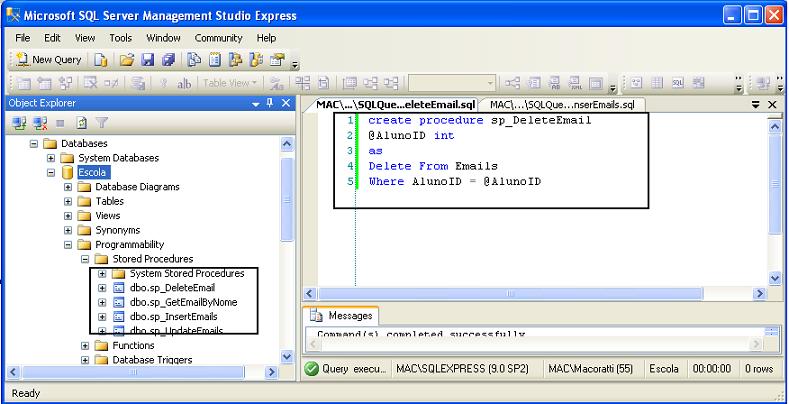This screenshot has width=789, height=404.
Task: Click the editor vertical scrollbar up arrow
Action: [x=775, y=126]
